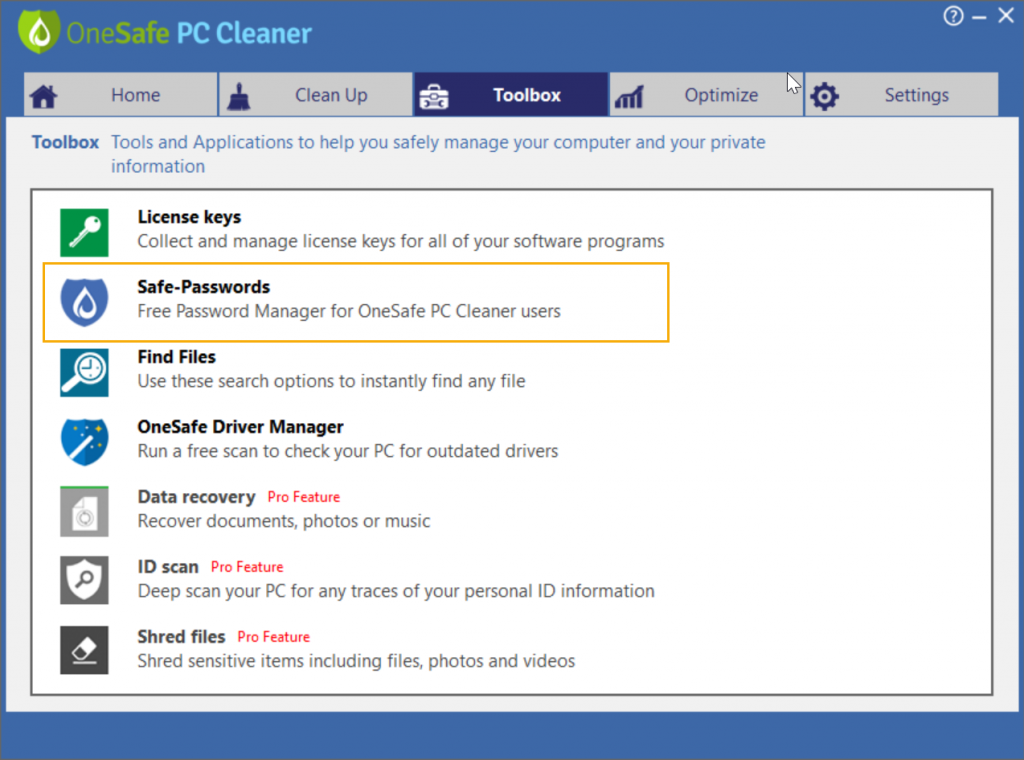The height and width of the screenshot is (760, 1024).
Task: Click 'Deep scan your PC' description
Action: tap(396, 591)
